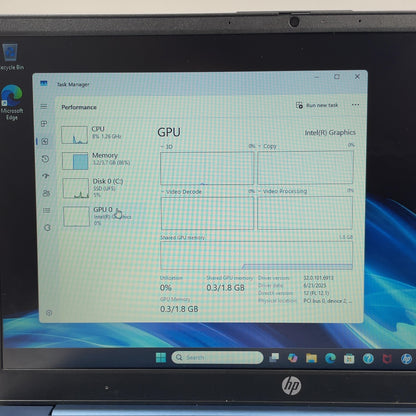Open the Details page icon in sidebar
The image size is (416, 416).
(47, 210)
